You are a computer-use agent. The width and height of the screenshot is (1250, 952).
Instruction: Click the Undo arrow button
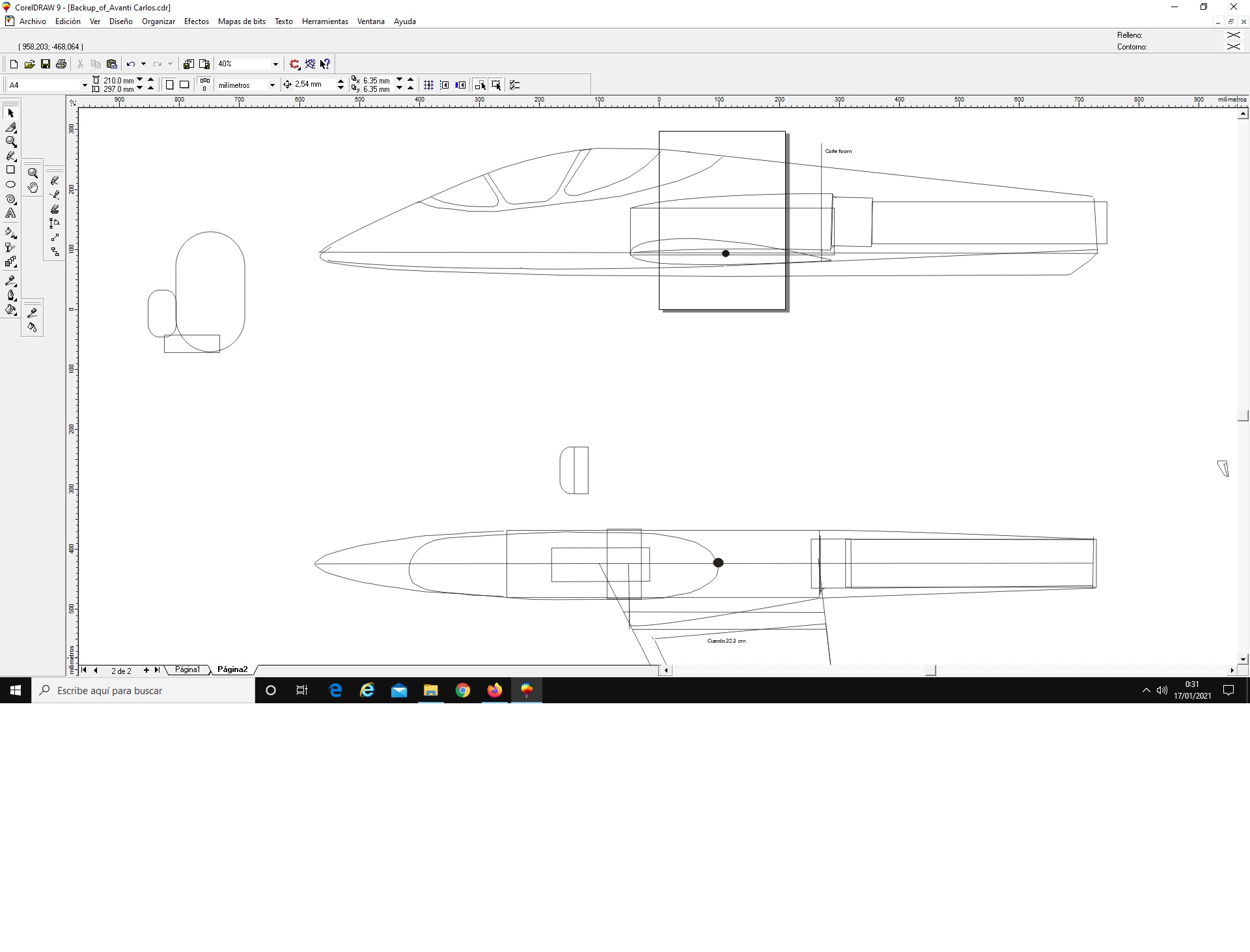click(131, 64)
